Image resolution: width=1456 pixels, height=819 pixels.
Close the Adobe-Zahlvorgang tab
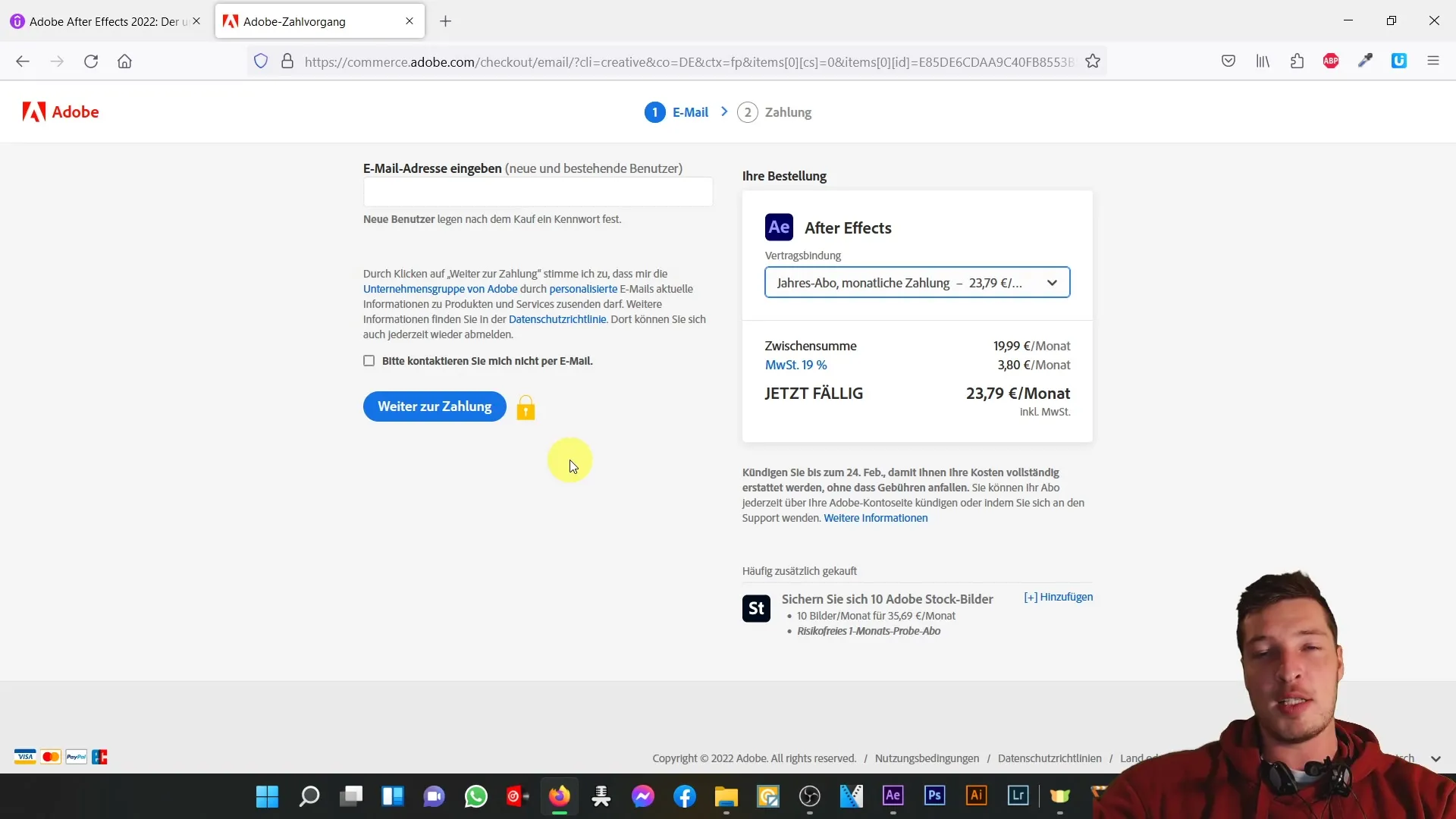coord(409,21)
